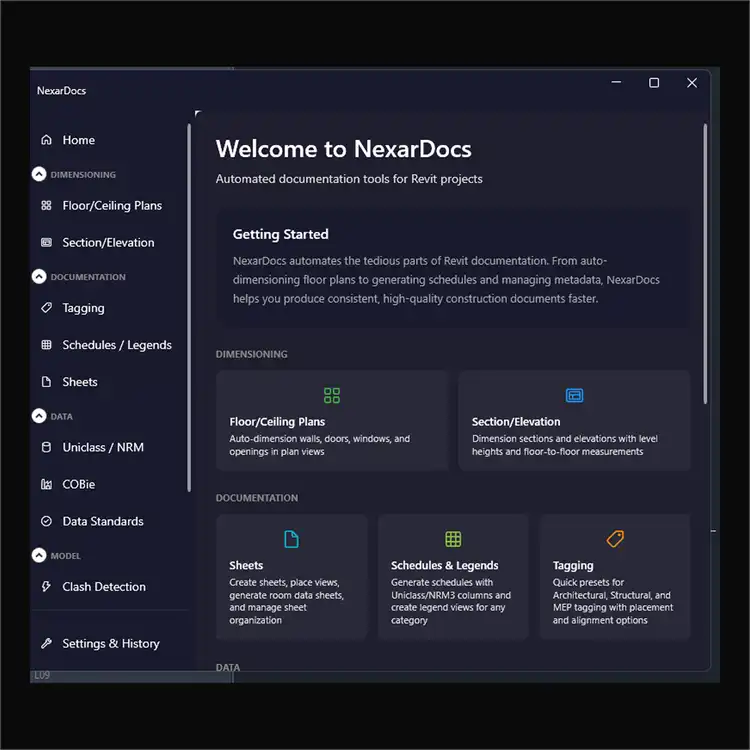The height and width of the screenshot is (750, 750).
Task: Minimize the NexarDocs window
Action: pyautogui.click(x=616, y=83)
